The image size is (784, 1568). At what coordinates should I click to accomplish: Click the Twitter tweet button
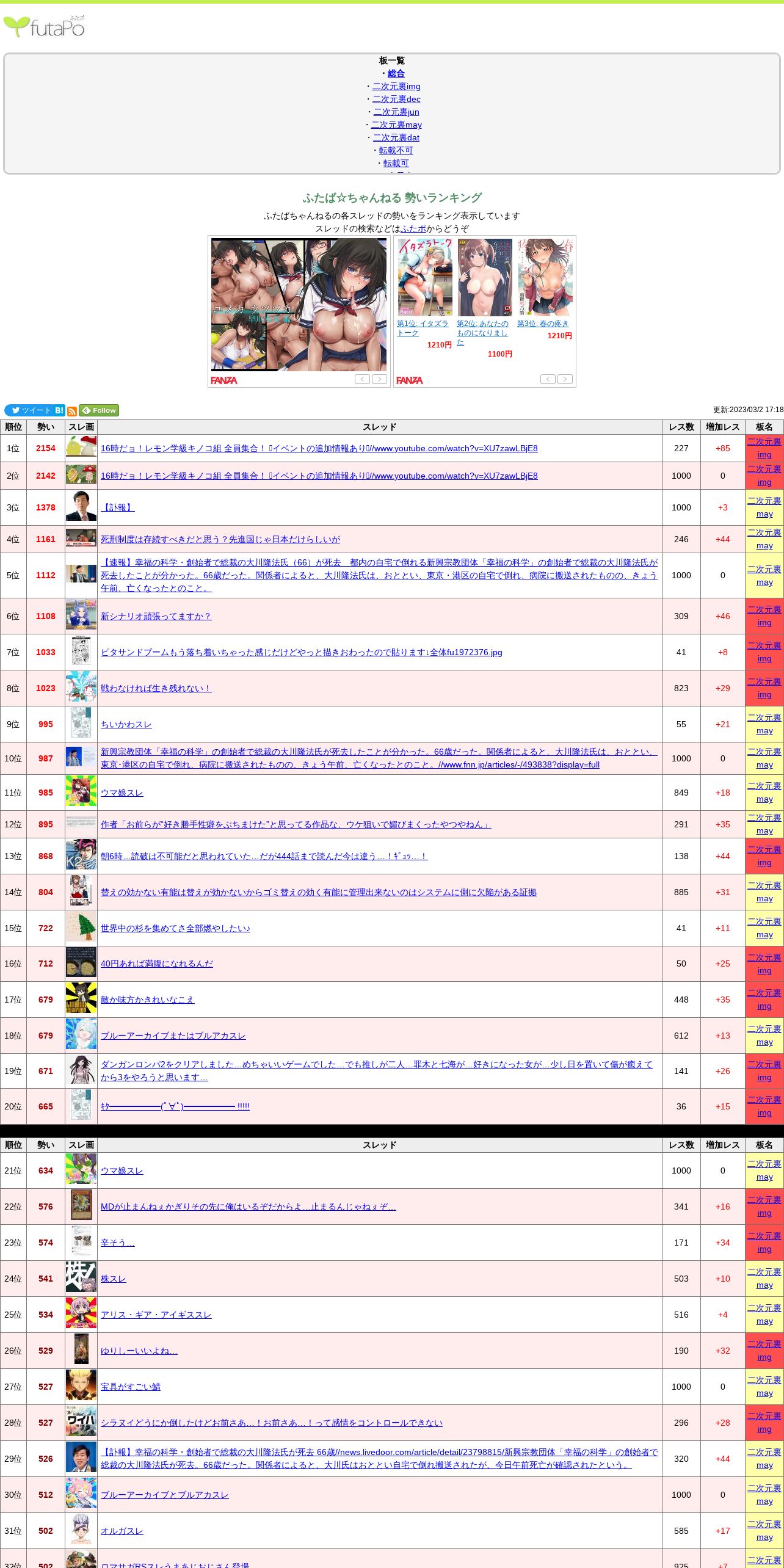(x=29, y=410)
